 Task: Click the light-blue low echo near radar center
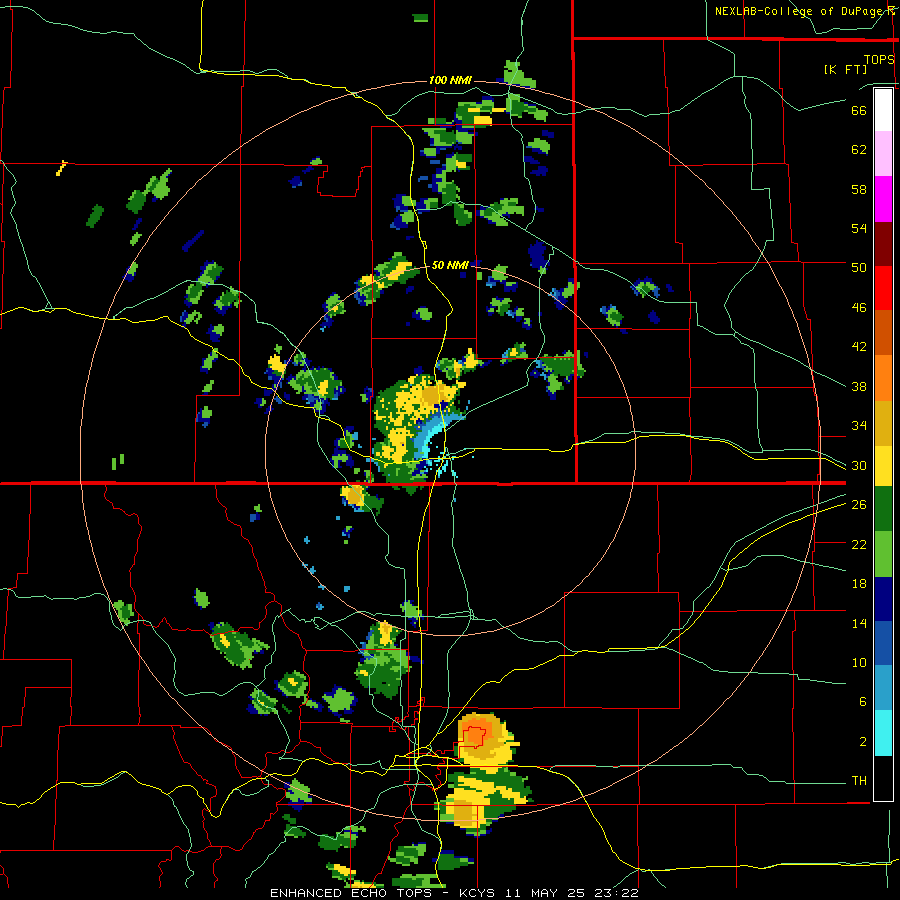[x=430, y=437]
